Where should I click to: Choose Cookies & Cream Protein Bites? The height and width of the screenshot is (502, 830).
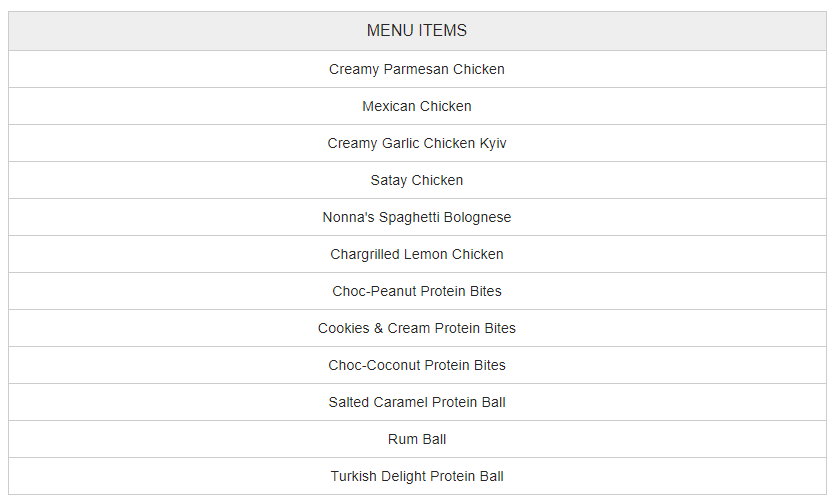coord(417,329)
